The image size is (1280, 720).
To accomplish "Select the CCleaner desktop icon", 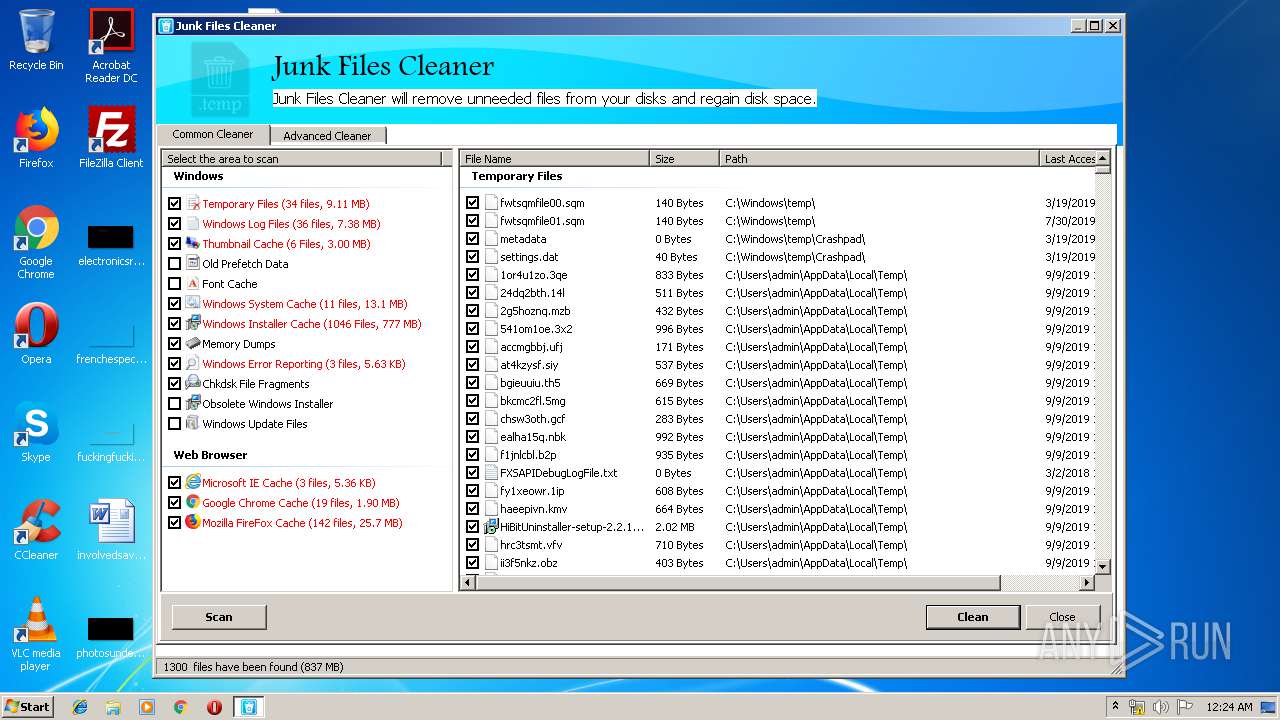I will 36,529.
